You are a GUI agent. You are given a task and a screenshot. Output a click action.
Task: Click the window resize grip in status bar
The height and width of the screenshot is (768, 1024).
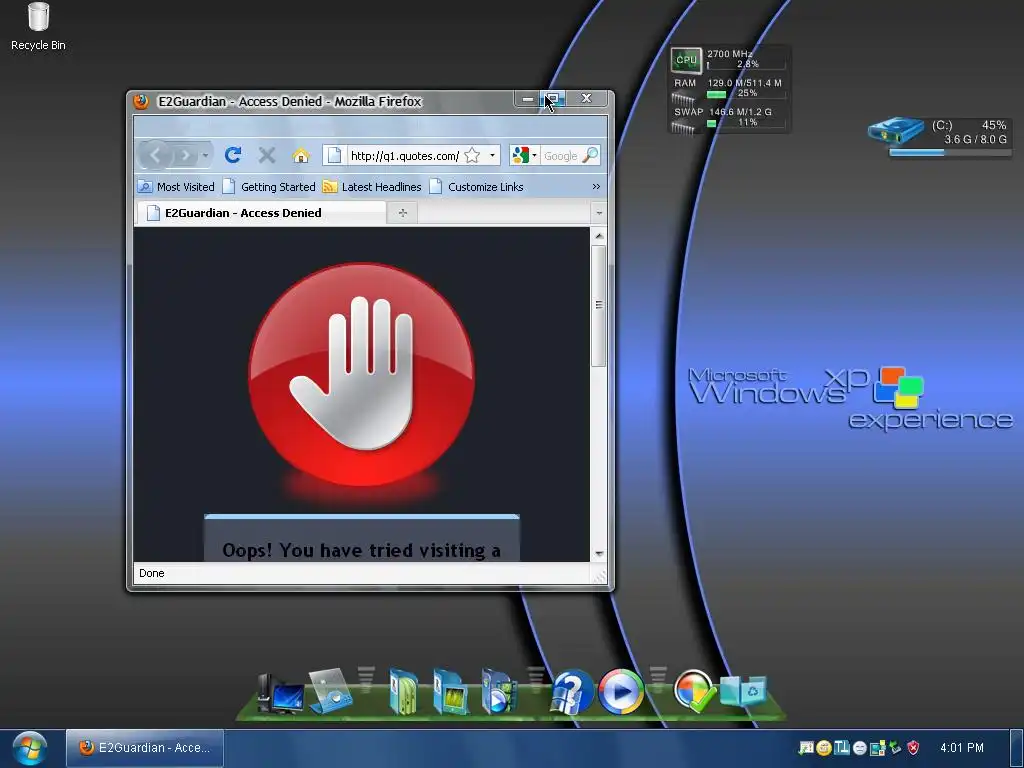[x=600, y=575]
